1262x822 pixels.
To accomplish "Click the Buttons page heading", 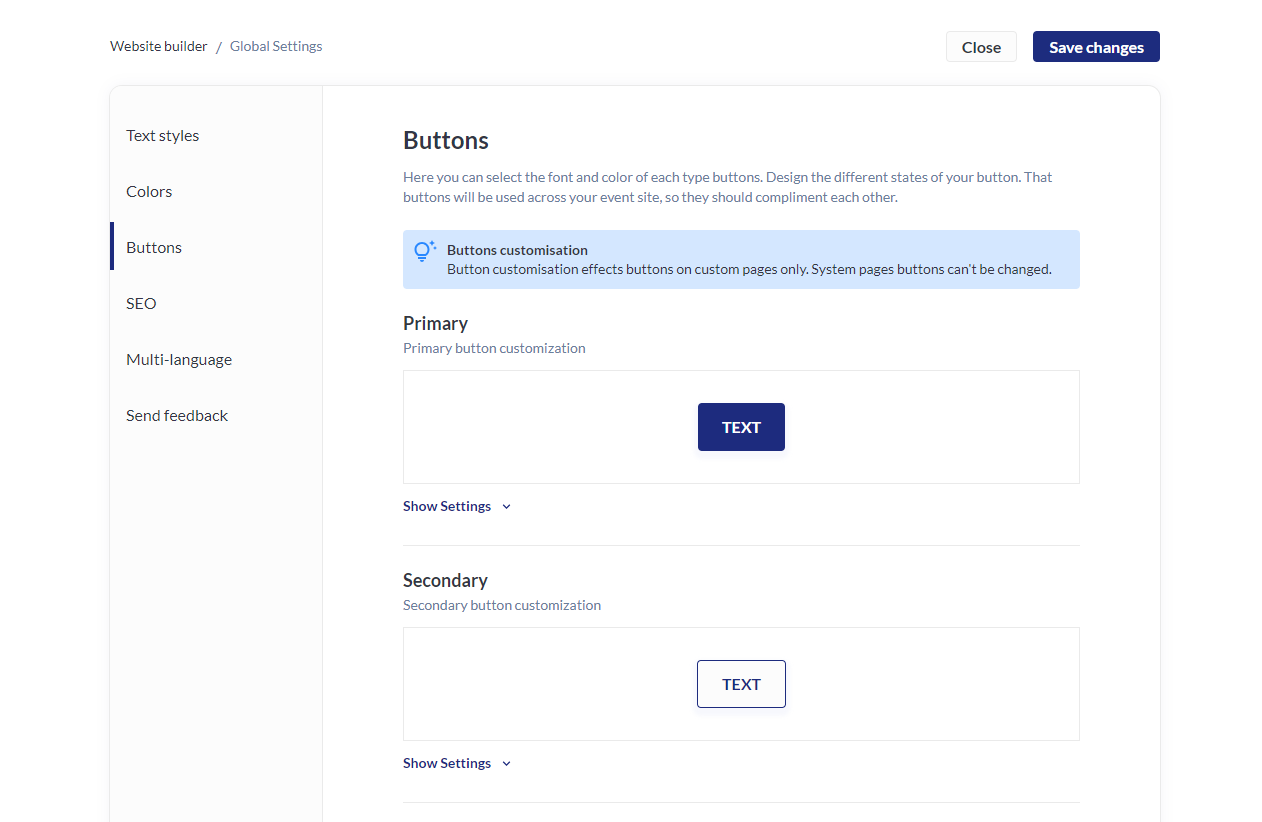I will click(x=446, y=140).
